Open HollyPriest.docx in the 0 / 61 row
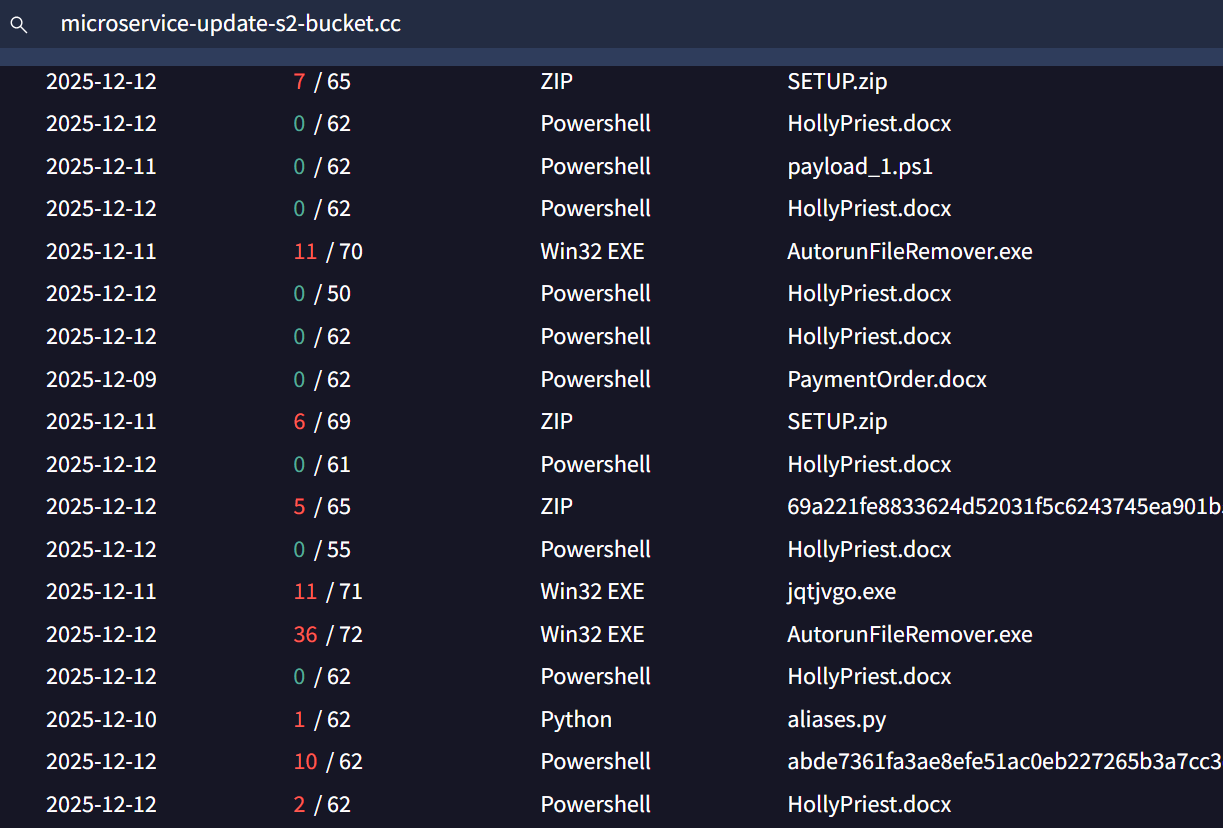The width and height of the screenshot is (1223, 828). 869,464
